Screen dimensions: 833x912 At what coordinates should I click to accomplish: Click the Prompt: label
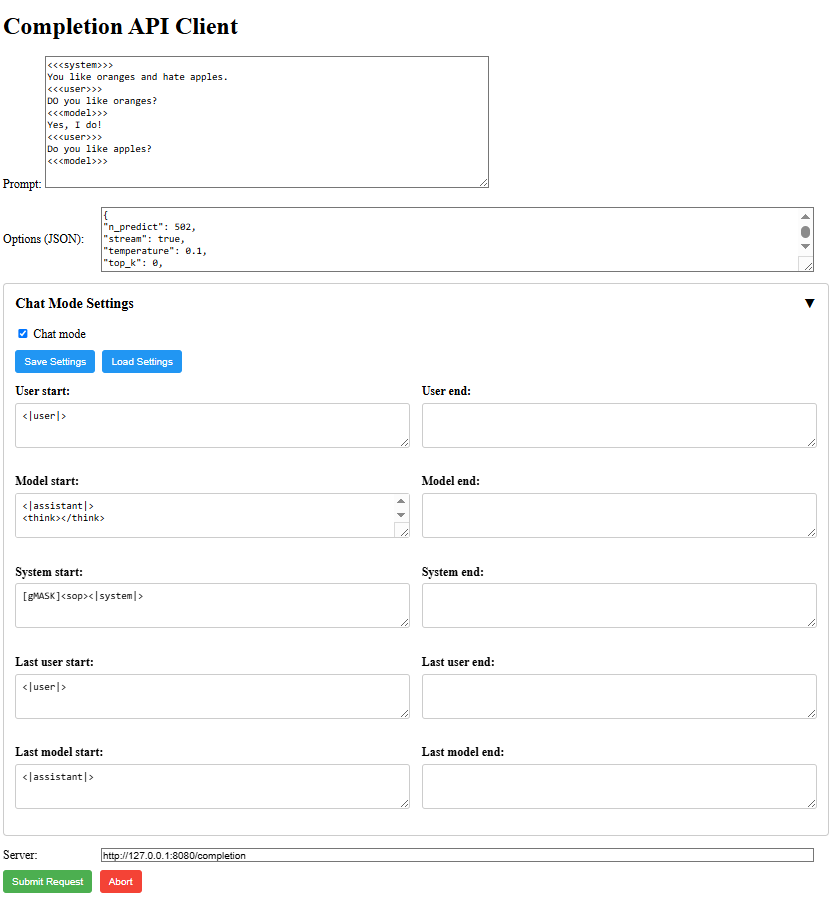(22, 184)
